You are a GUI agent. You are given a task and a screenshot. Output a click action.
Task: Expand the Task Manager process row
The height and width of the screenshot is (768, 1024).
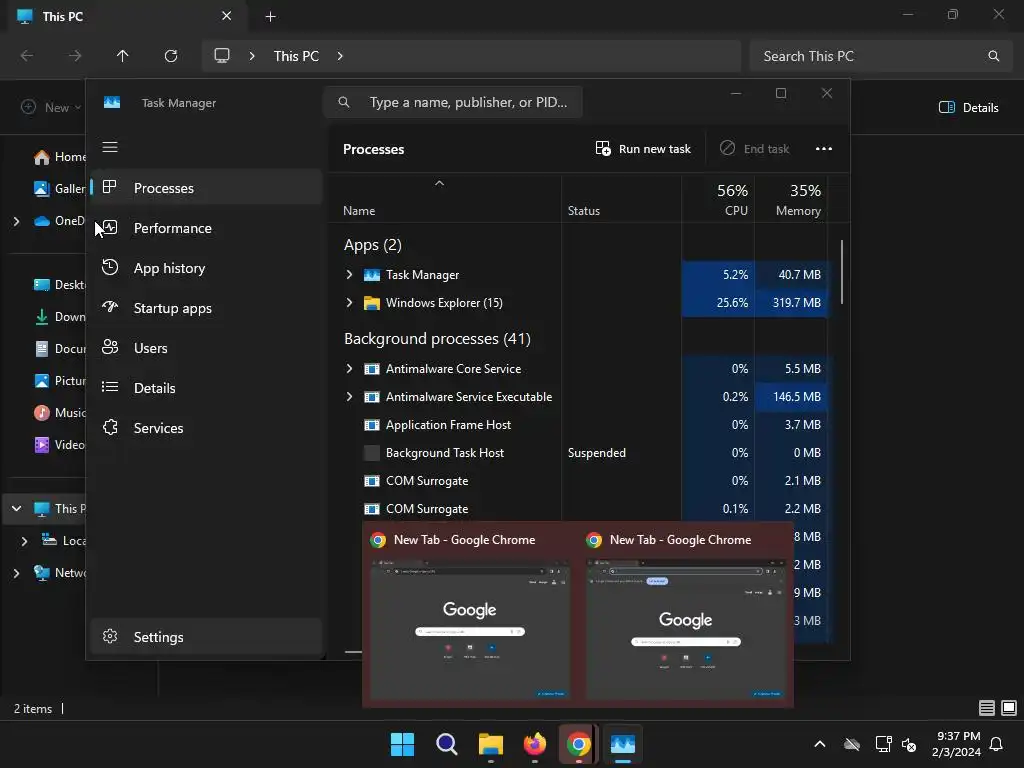tap(349, 275)
